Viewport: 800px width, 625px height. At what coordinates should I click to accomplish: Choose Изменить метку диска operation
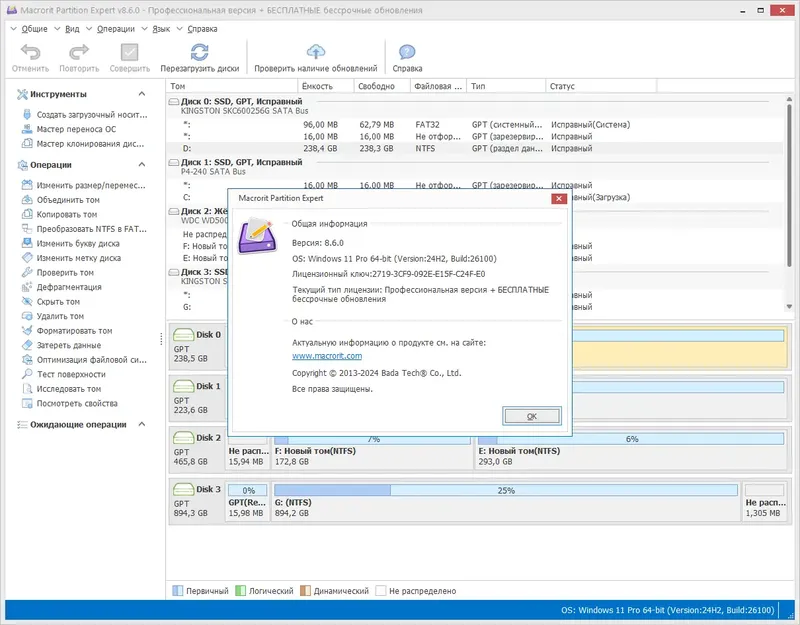[x=72, y=258]
